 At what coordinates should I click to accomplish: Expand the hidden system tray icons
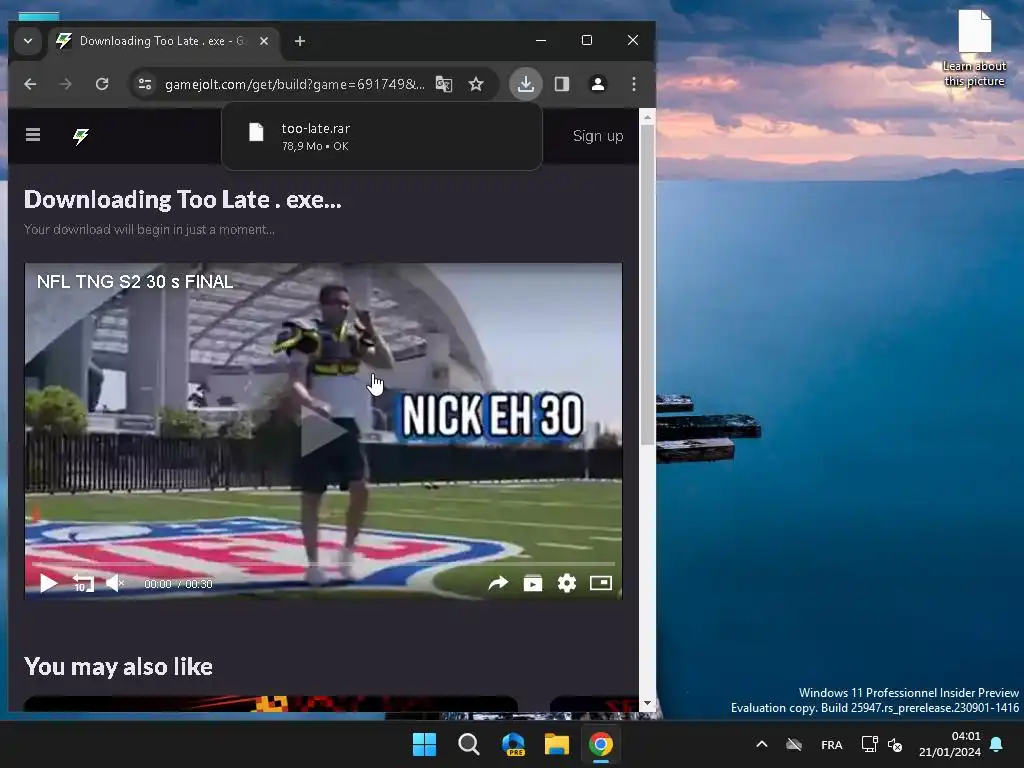(x=761, y=744)
